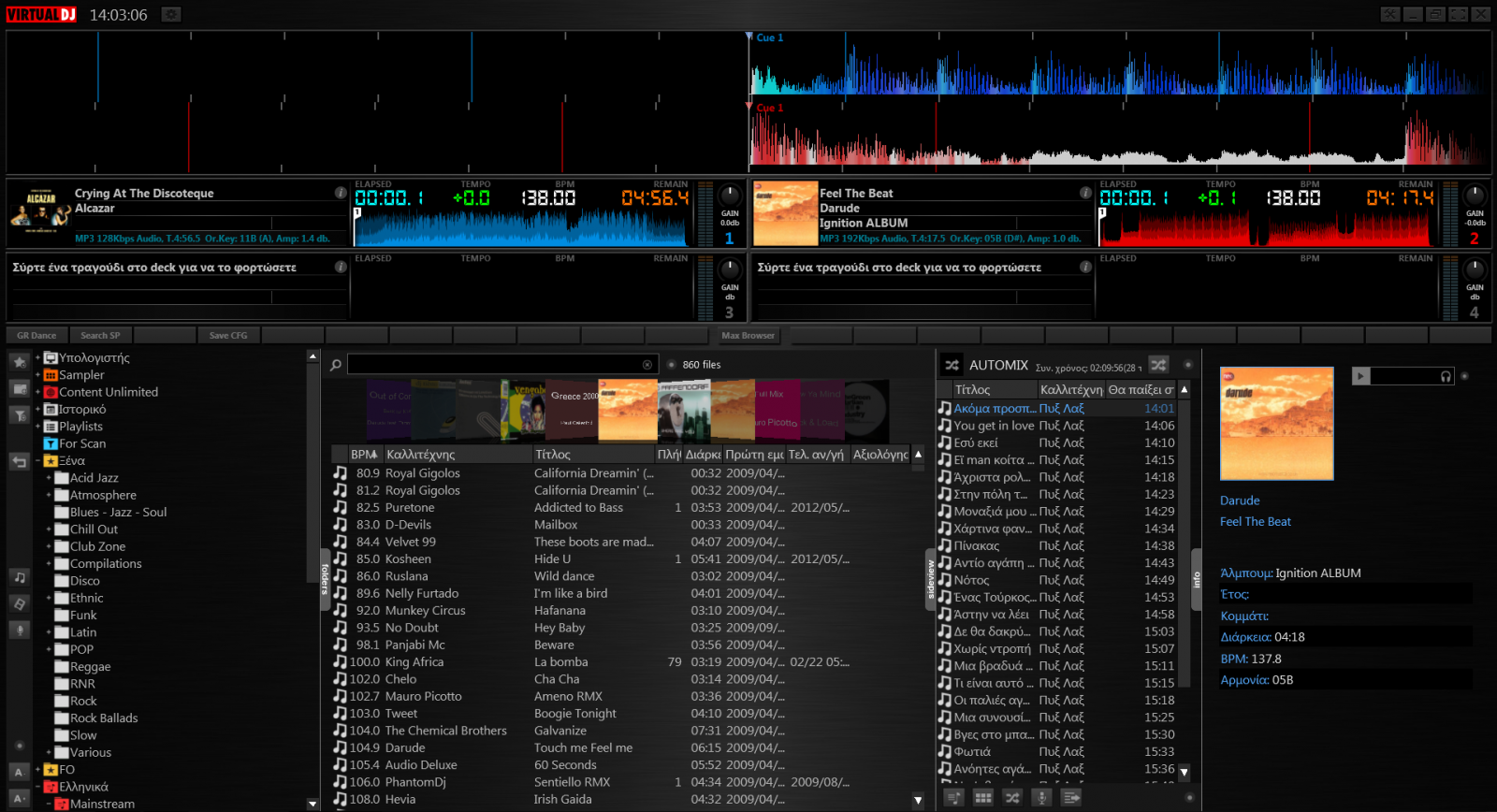Adjust the gain knob on deck 1

(x=730, y=196)
